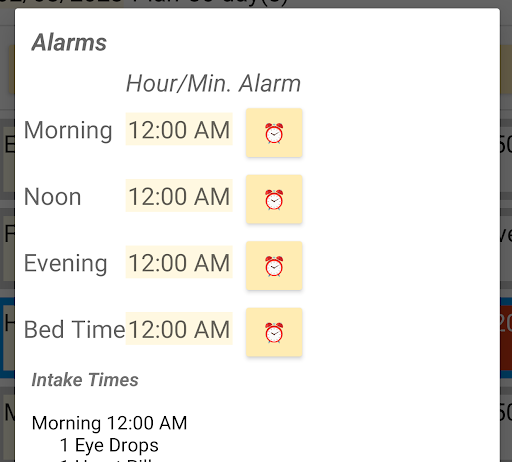Click the Morning row label
Viewport: 512px width, 462px height.
click(68, 130)
